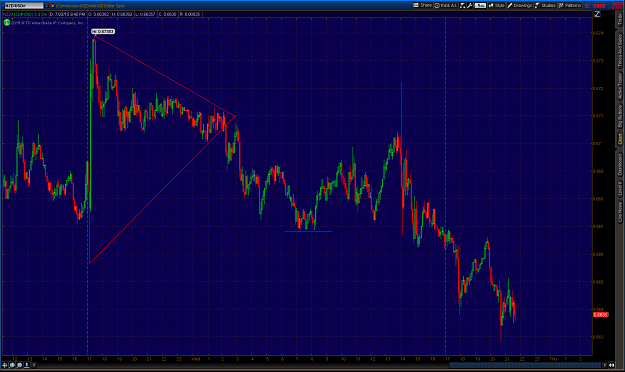This screenshot has width=625, height=372.
Task: Click the symbol input field
Action: tap(24, 6)
